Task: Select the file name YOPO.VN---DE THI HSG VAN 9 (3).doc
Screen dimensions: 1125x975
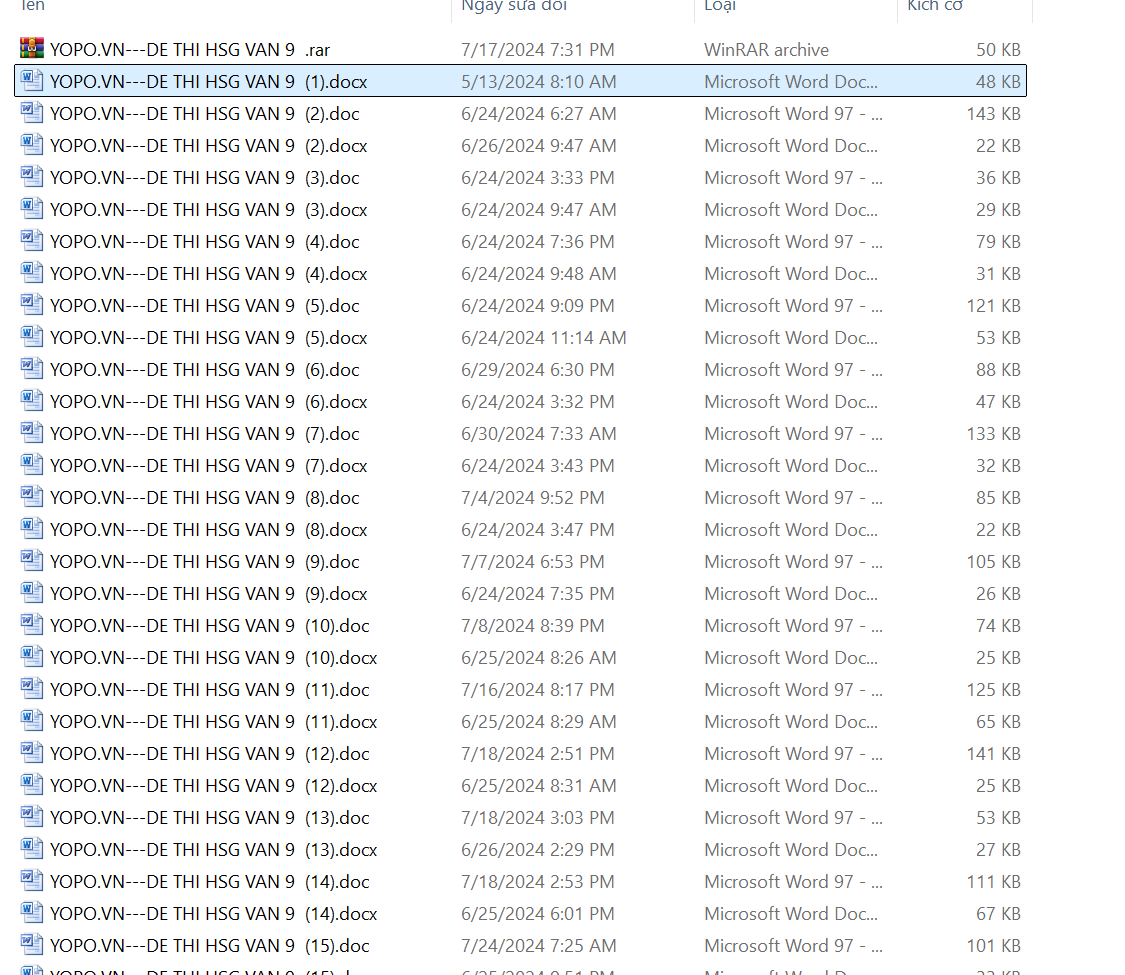Action: [x=205, y=177]
